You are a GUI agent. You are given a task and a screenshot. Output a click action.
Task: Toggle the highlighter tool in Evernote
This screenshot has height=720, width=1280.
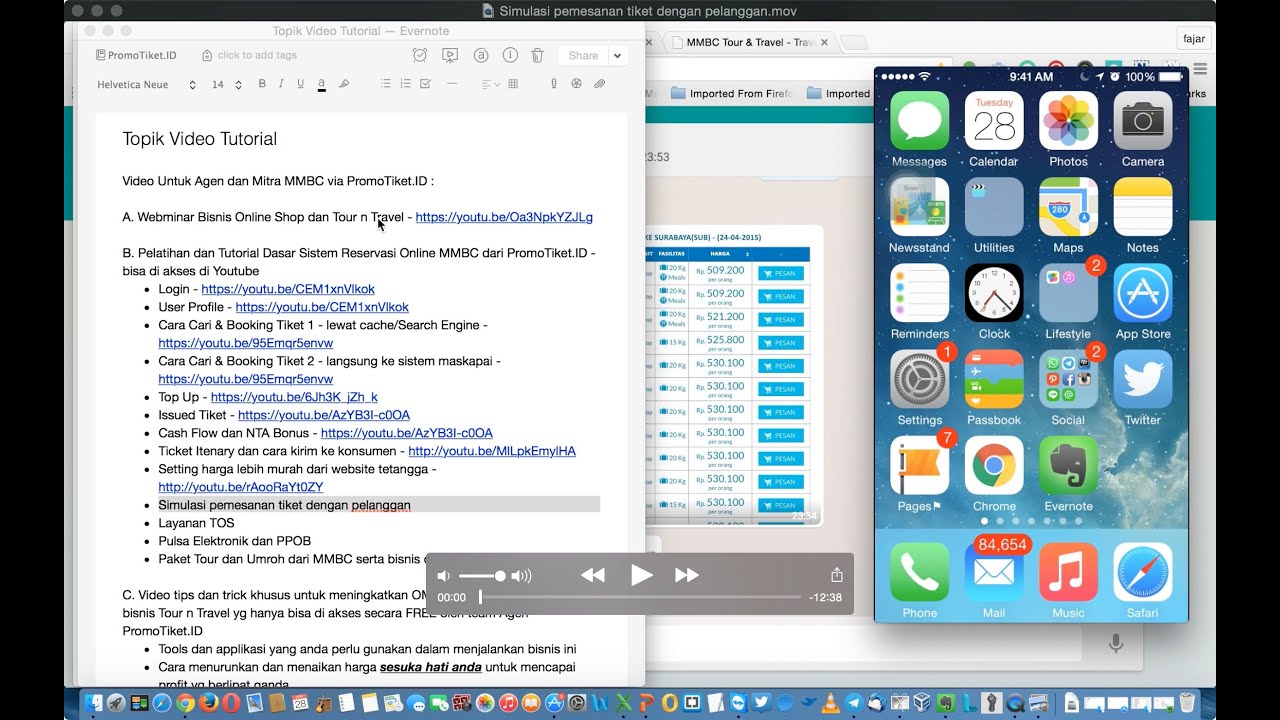click(x=343, y=84)
